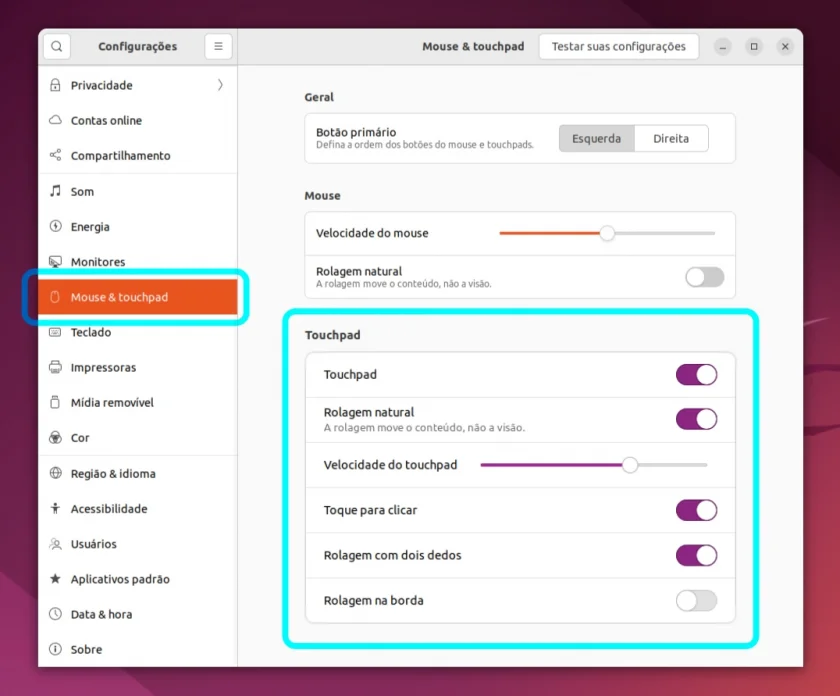Image resolution: width=840 pixels, height=696 pixels.
Task: Click the Touchpad section heading
Action: tap(333, 335)
